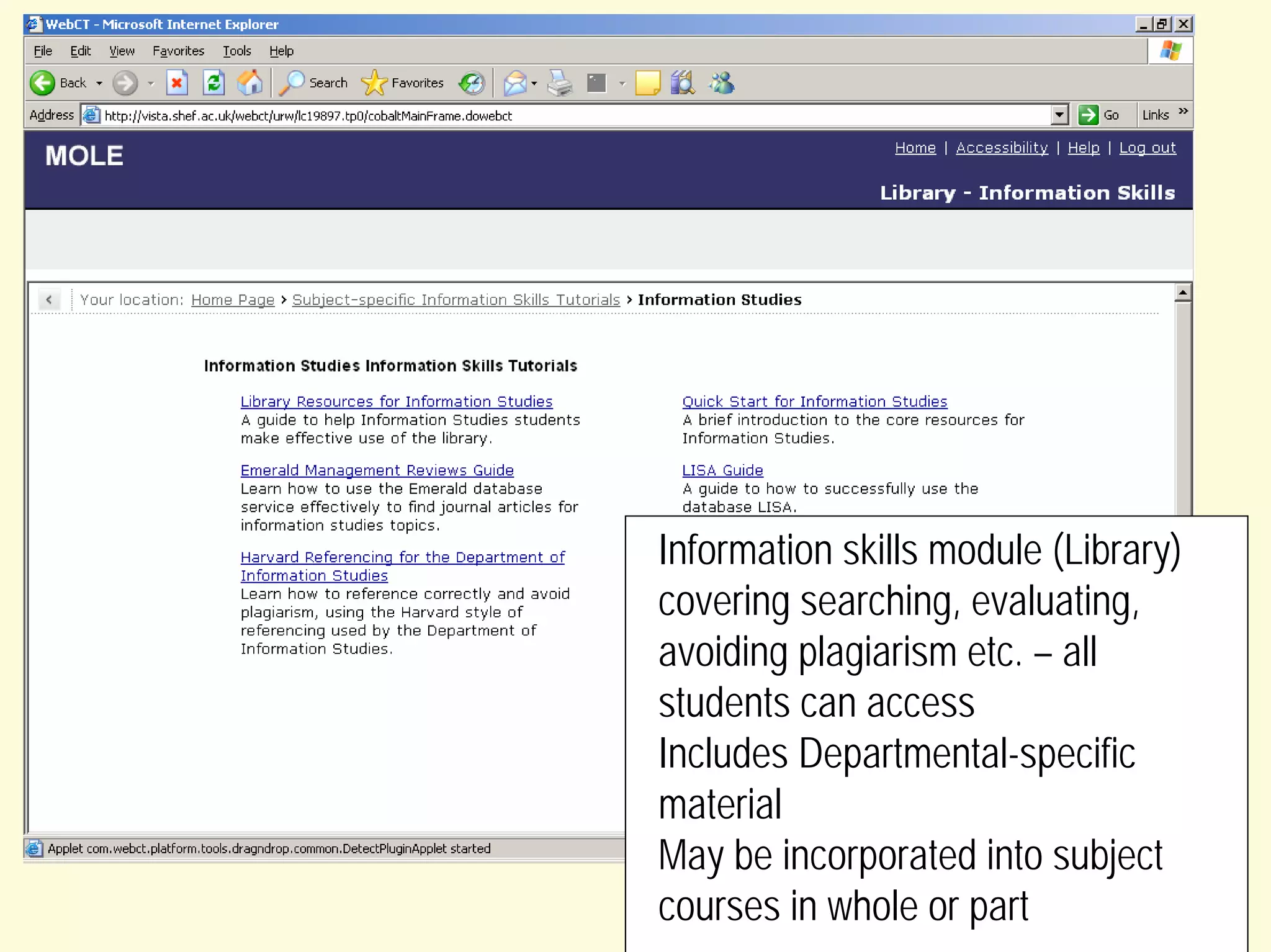
Task: Open the View menu
Action: 122,51
